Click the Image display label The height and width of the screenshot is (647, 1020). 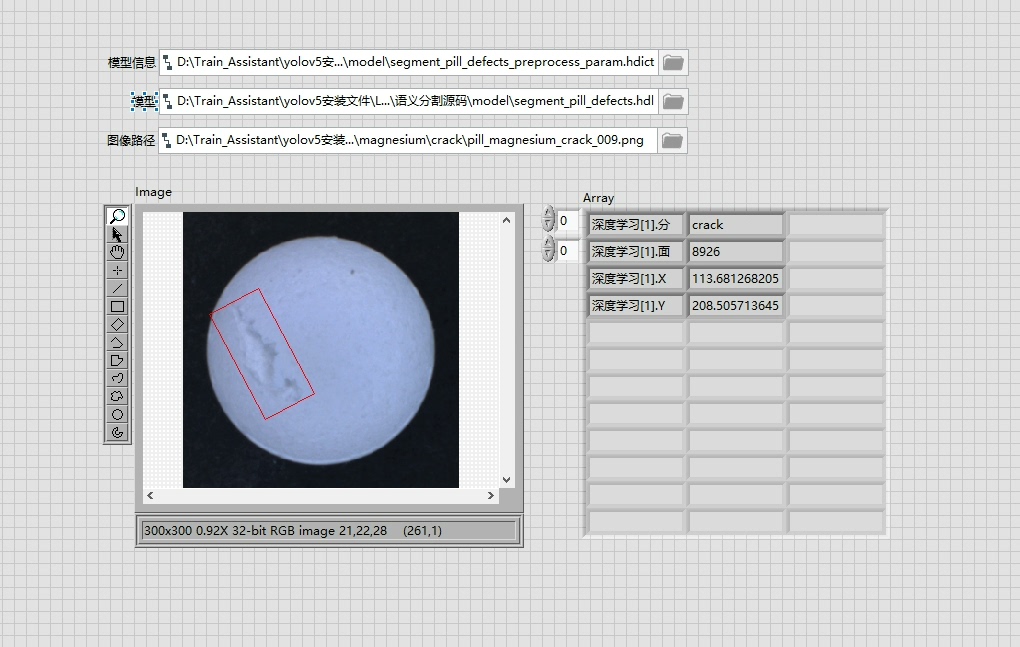click(x=154, y=192)
